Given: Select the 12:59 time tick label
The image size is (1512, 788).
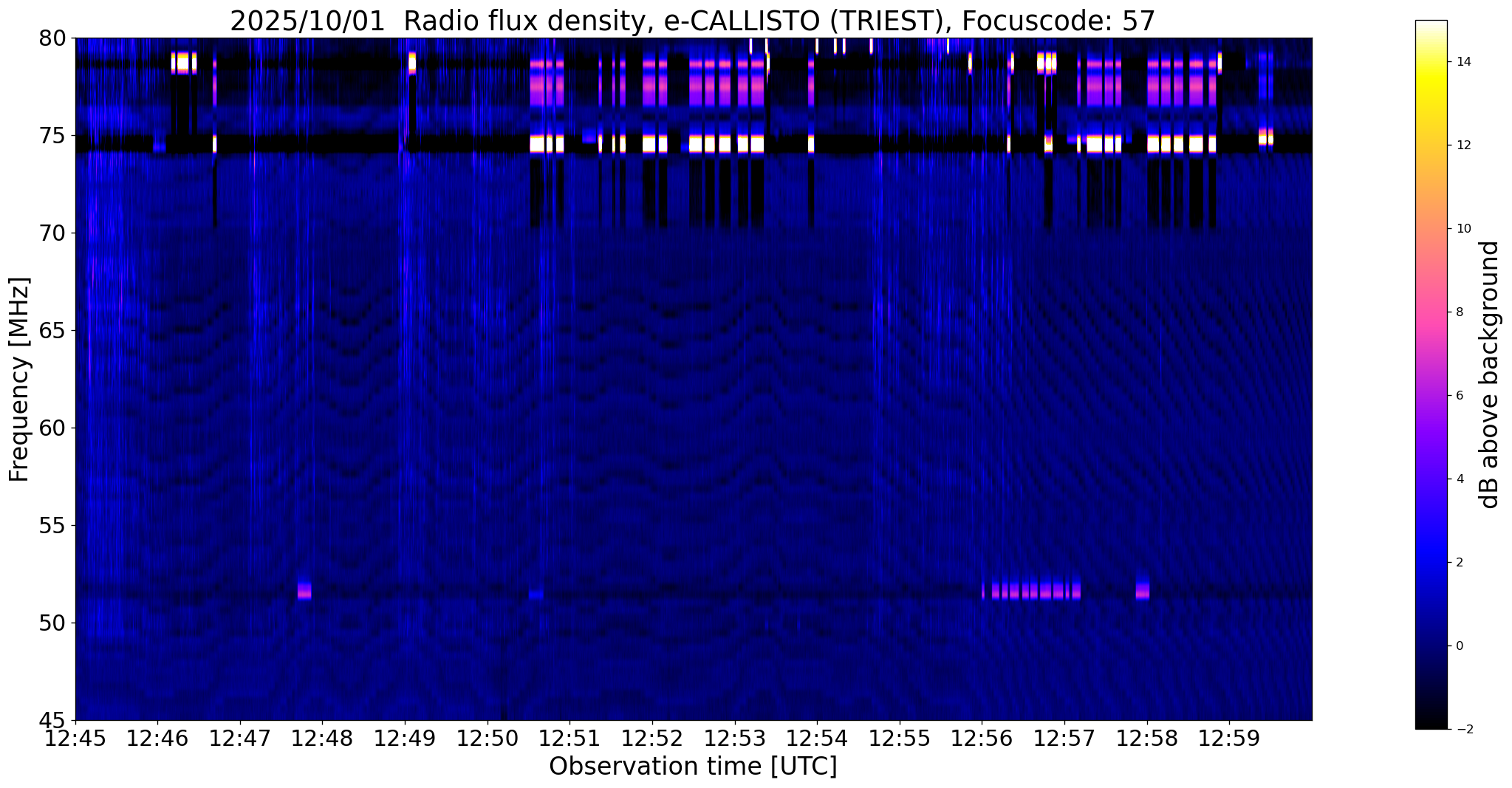Looking at the screenshot, I should pyautogui.click(x=1229, y=739).
